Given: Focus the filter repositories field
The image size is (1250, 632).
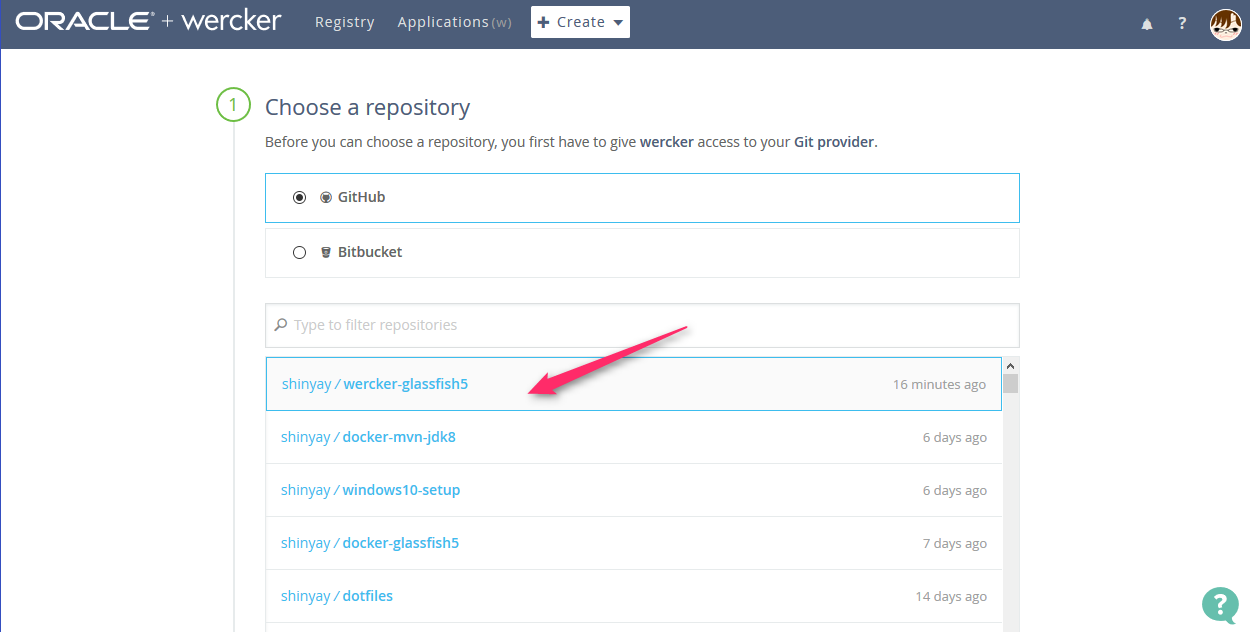Looking at the screenshot, I should coord(642,325).
